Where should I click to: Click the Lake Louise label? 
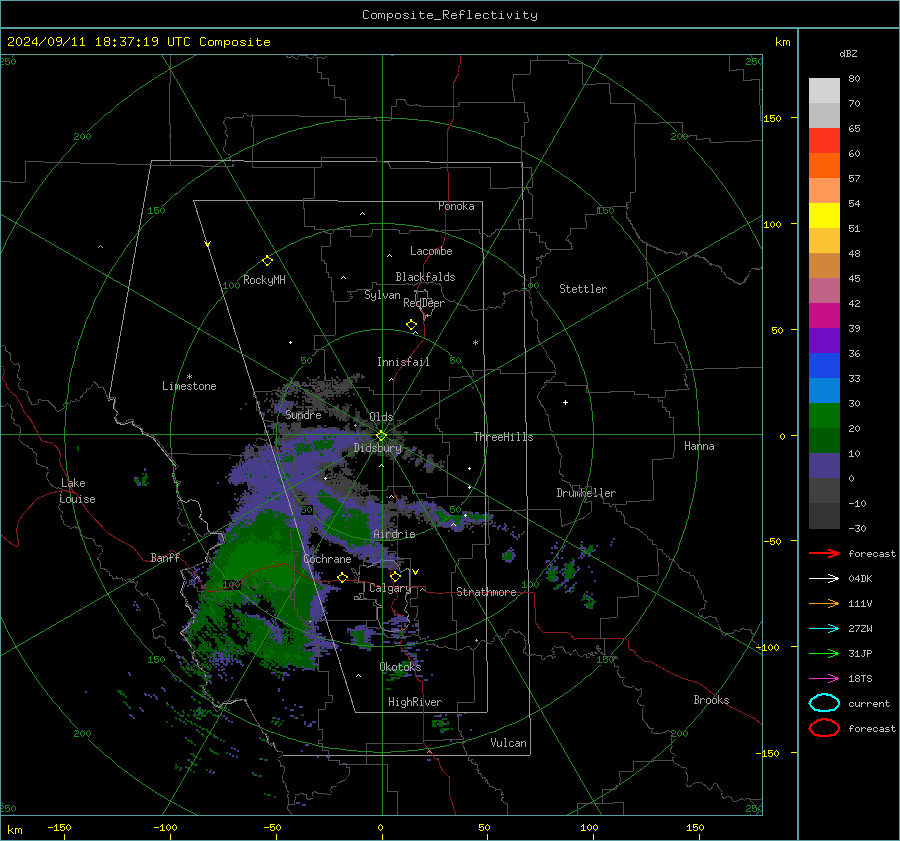click(77, 491)
